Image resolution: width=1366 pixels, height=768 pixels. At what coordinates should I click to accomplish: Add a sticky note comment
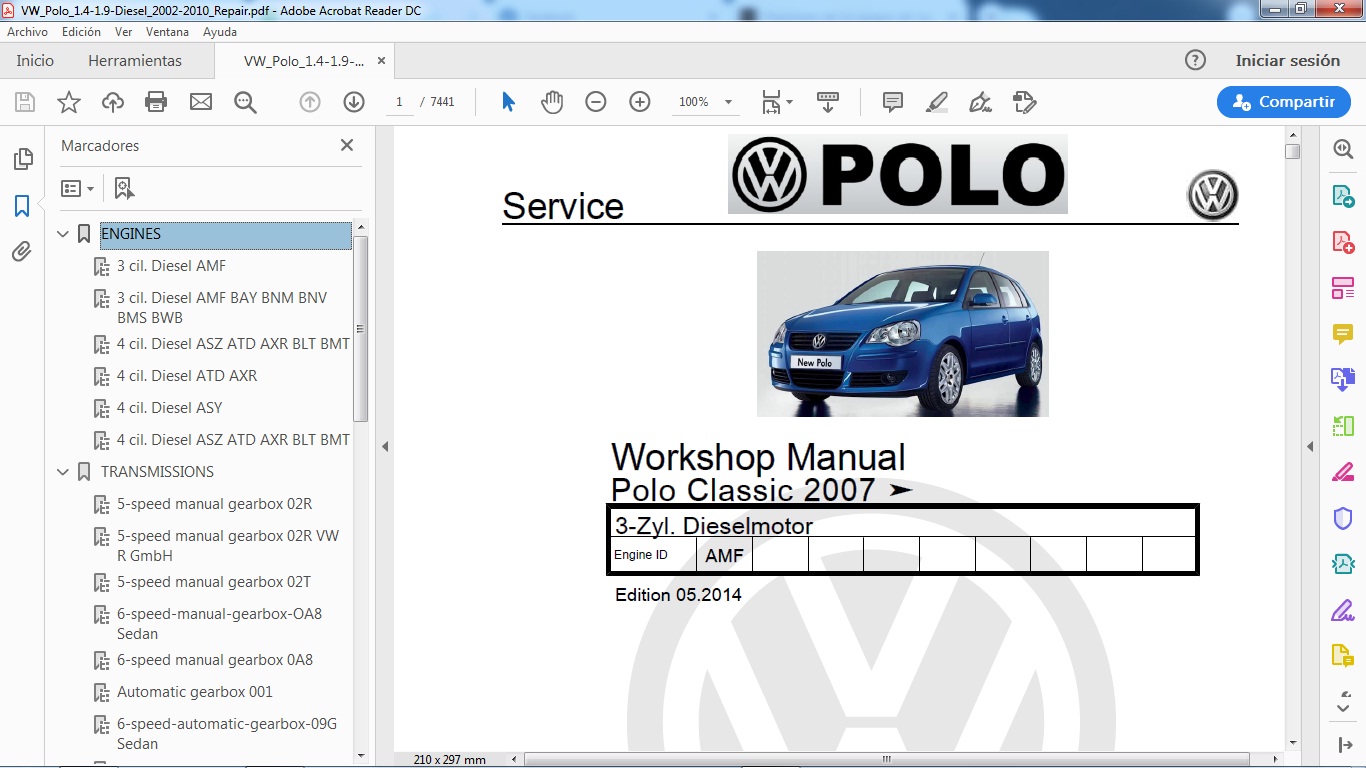click(891, 101)
